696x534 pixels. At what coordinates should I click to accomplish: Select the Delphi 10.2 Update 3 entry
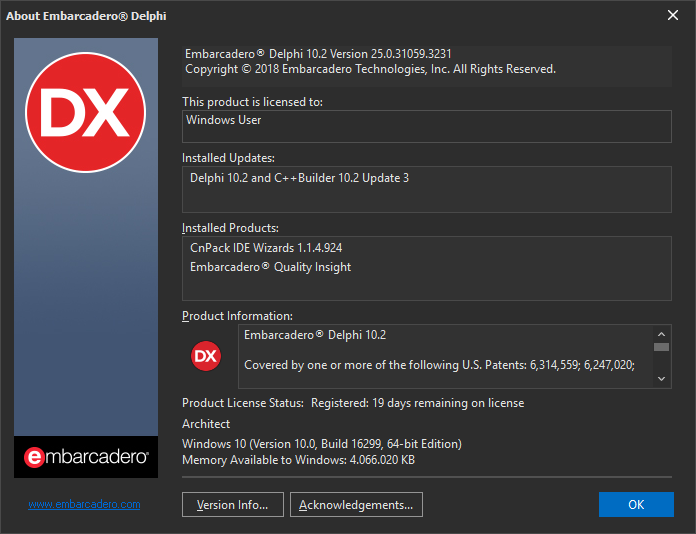[299, 178]
